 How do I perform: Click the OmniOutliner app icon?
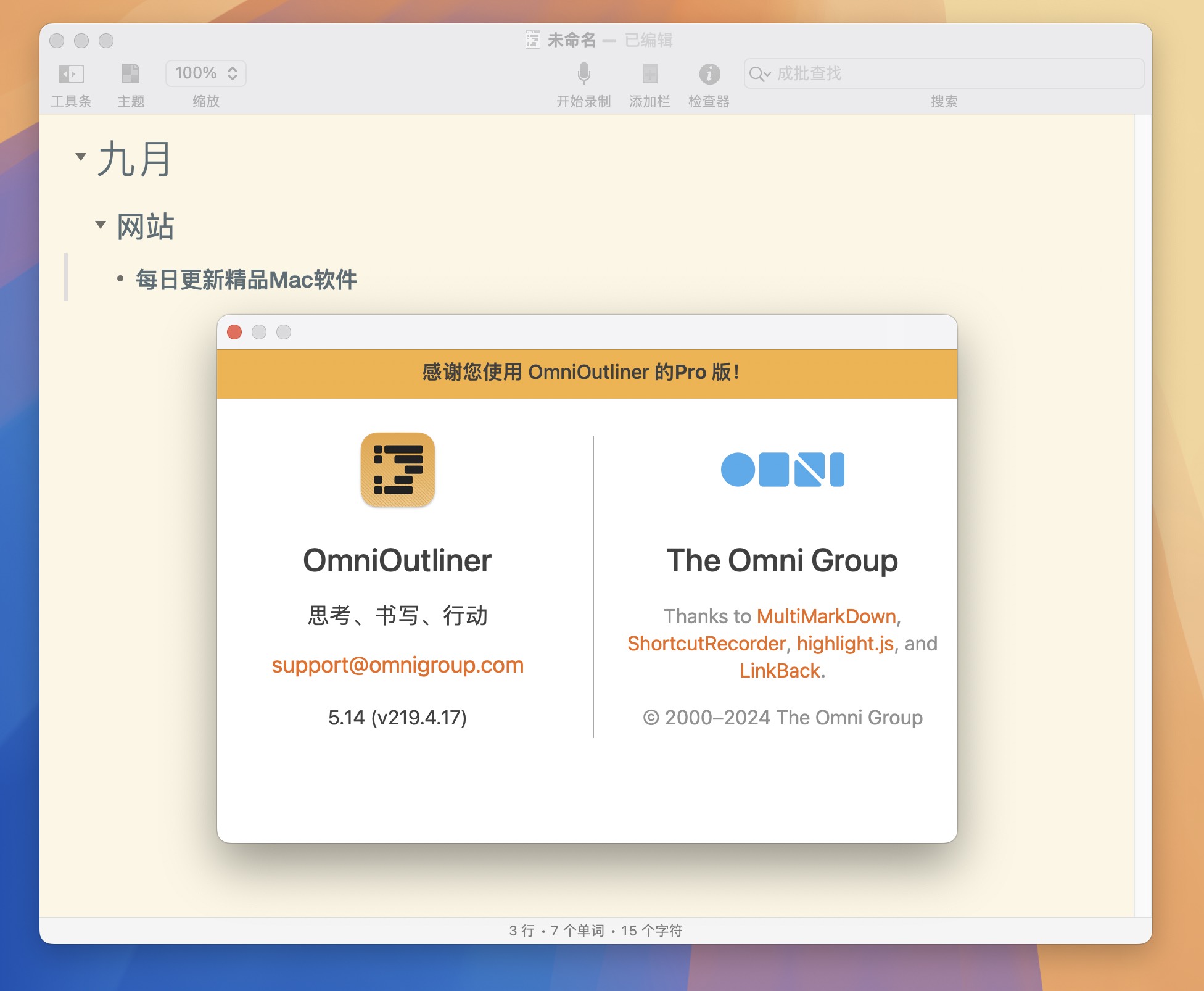click(398, 470)
